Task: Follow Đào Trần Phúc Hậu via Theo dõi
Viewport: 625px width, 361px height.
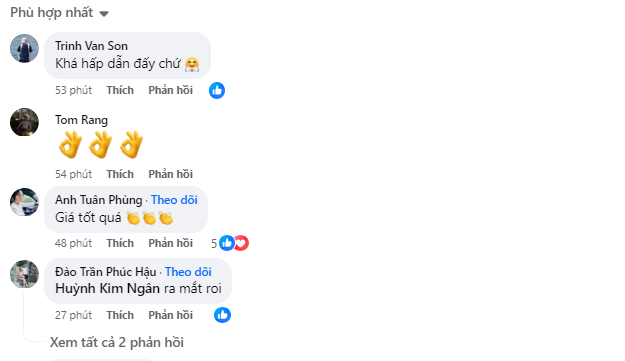Action: 188,272
